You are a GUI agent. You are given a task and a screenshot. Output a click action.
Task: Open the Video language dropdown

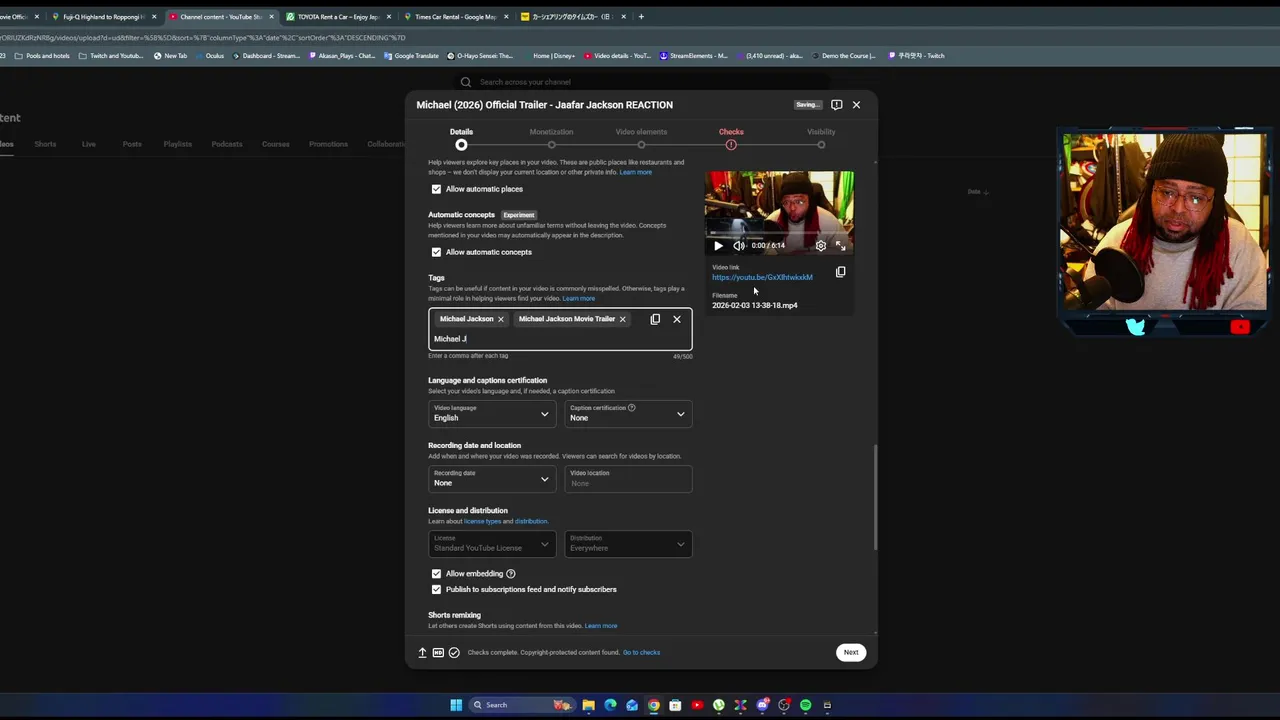[x=491, y=413]
